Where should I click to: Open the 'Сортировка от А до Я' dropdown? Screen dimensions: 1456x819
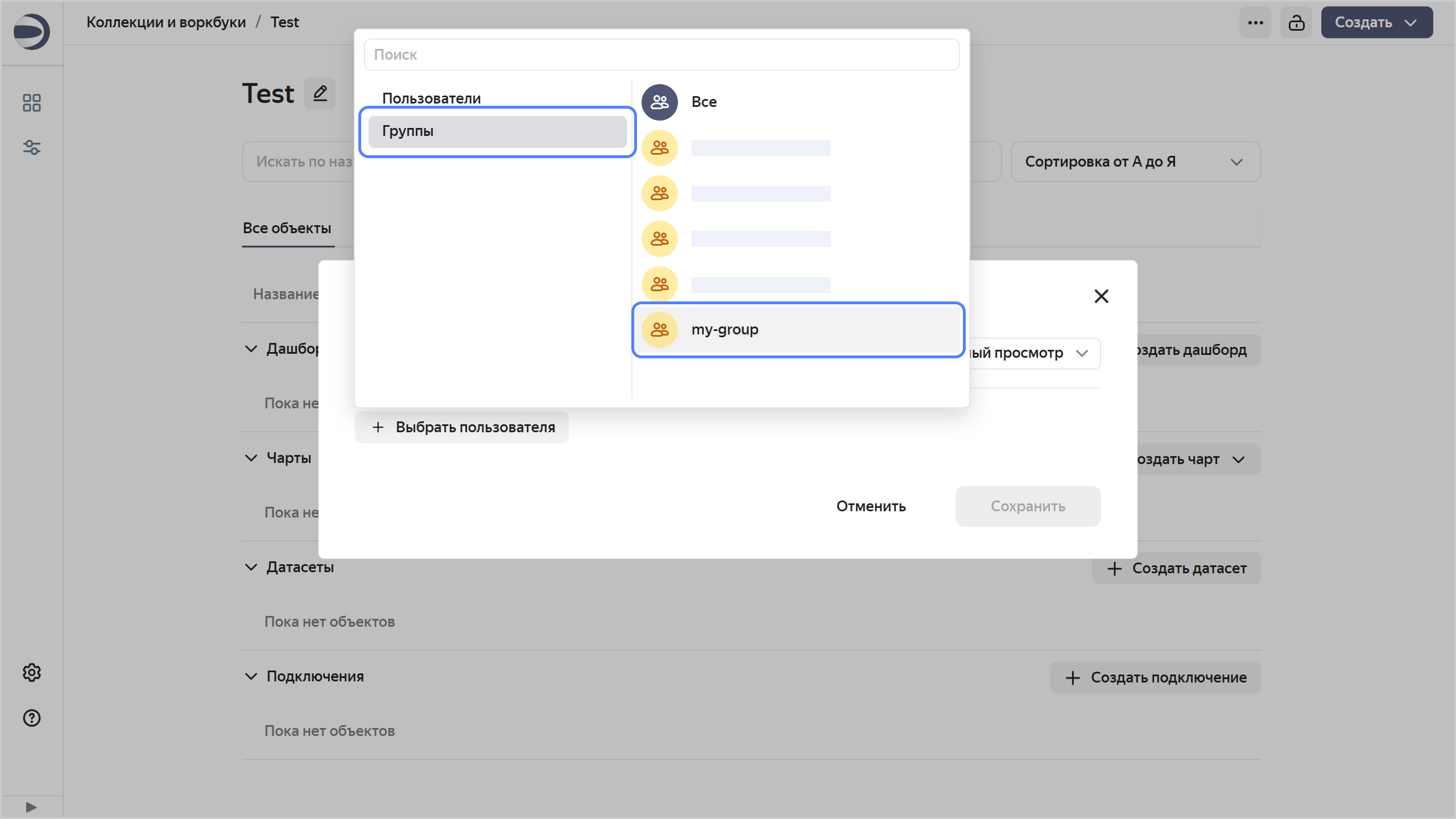1135,162
